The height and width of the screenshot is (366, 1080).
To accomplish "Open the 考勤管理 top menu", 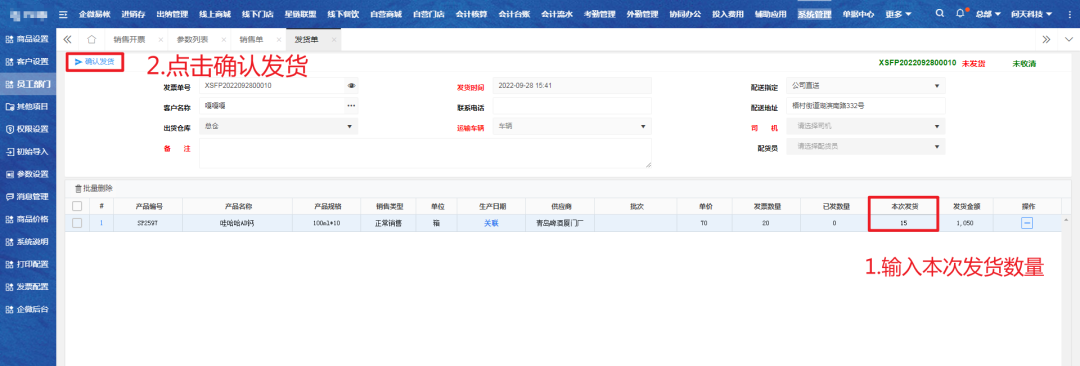I will click(x=599, y=14).
